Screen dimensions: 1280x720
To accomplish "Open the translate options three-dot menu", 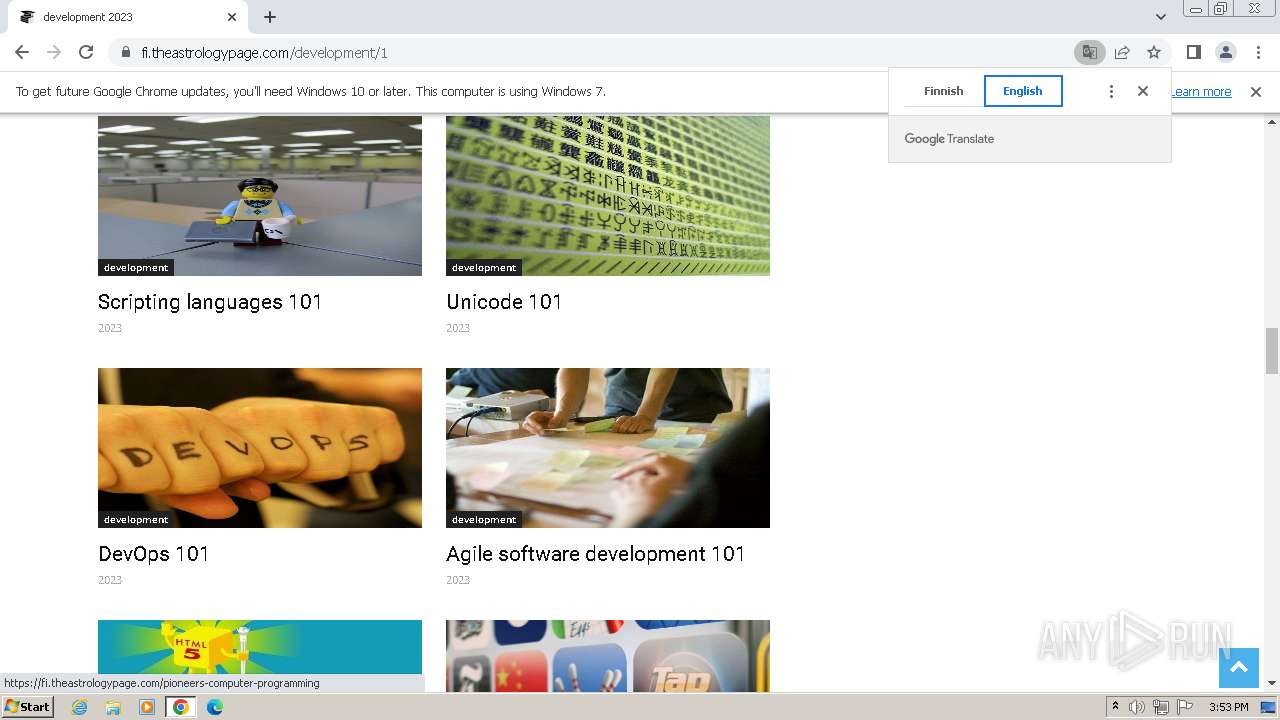I will click(1111, 91).
